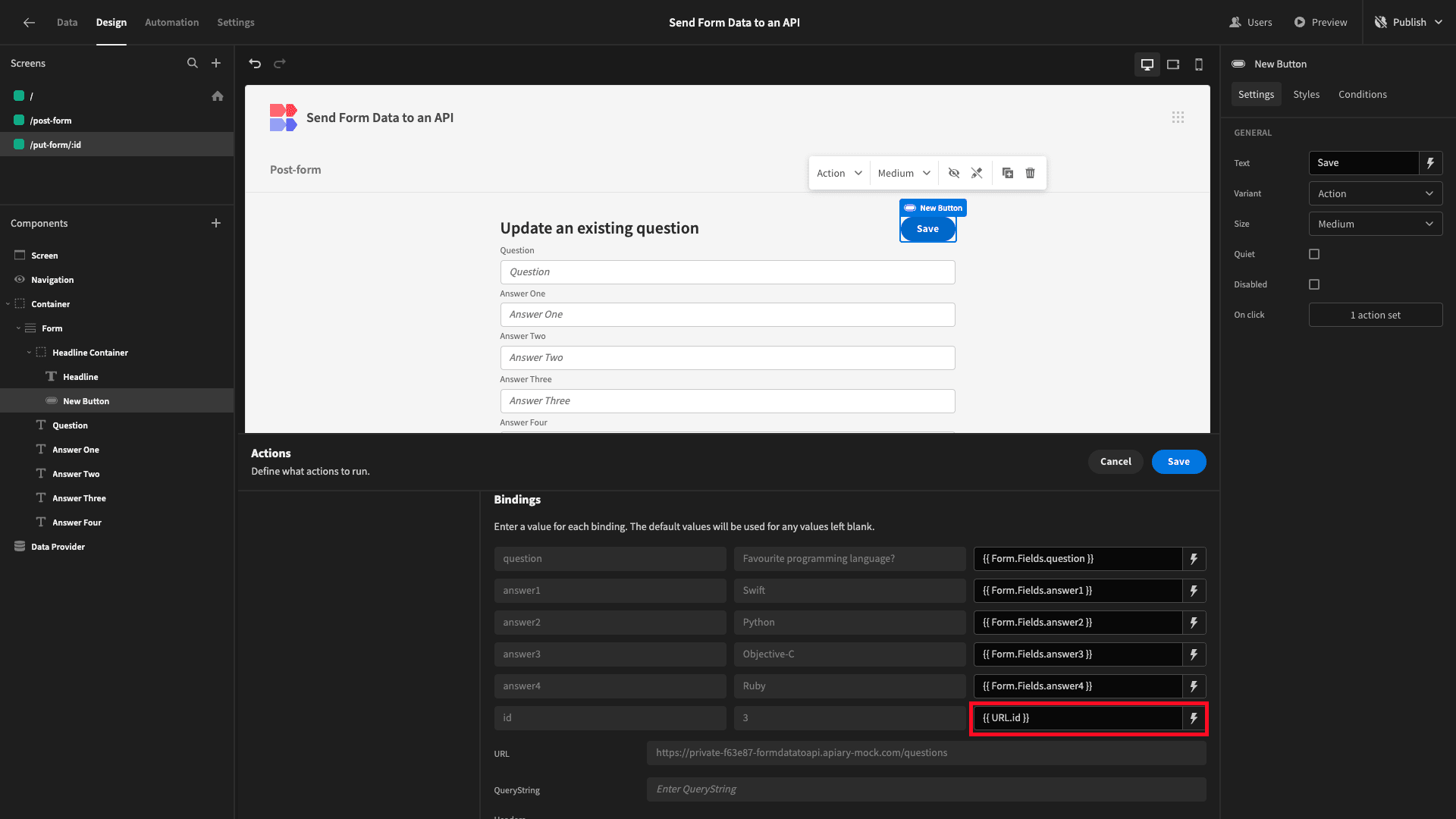Click the redo arrow icon
Image resolution: width=1456 pixels, height=819 pixels.
[x=280, y=63]
